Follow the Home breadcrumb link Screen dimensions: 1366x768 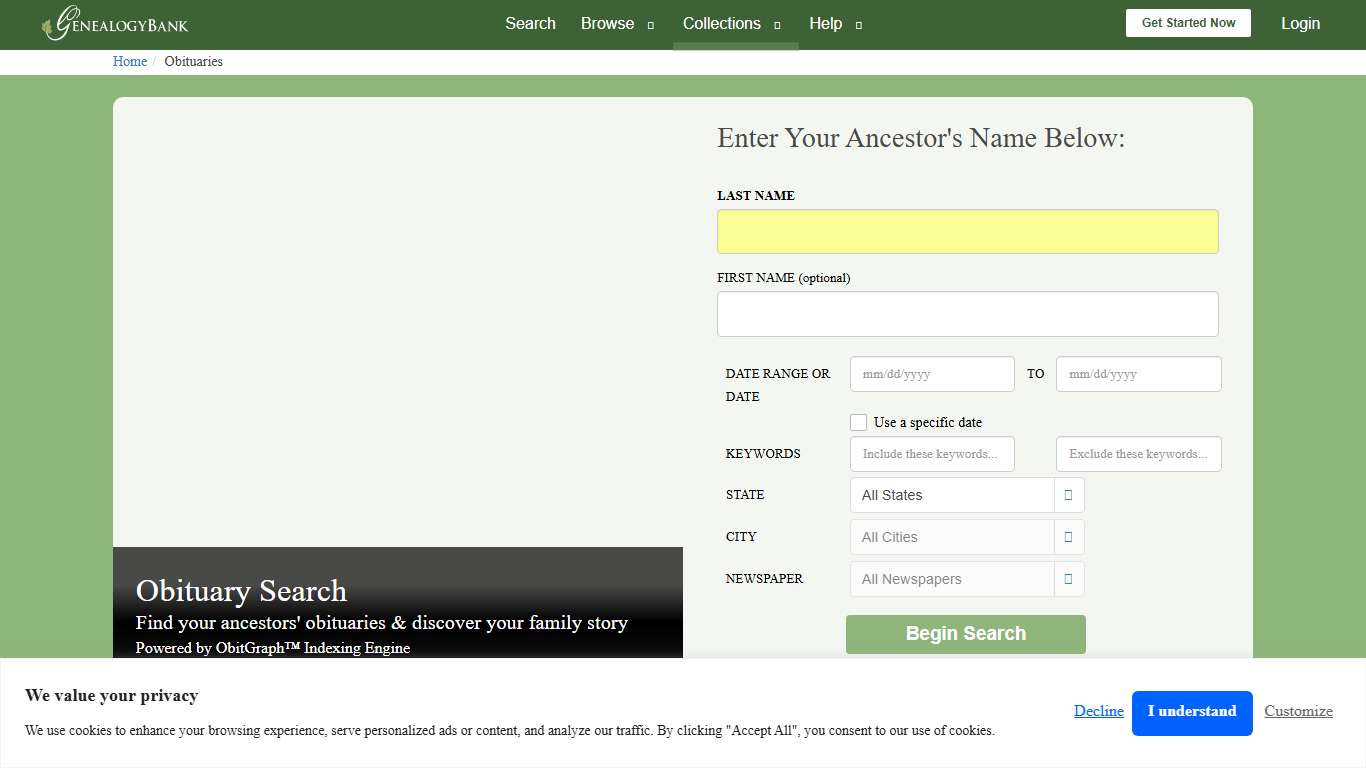129,61
